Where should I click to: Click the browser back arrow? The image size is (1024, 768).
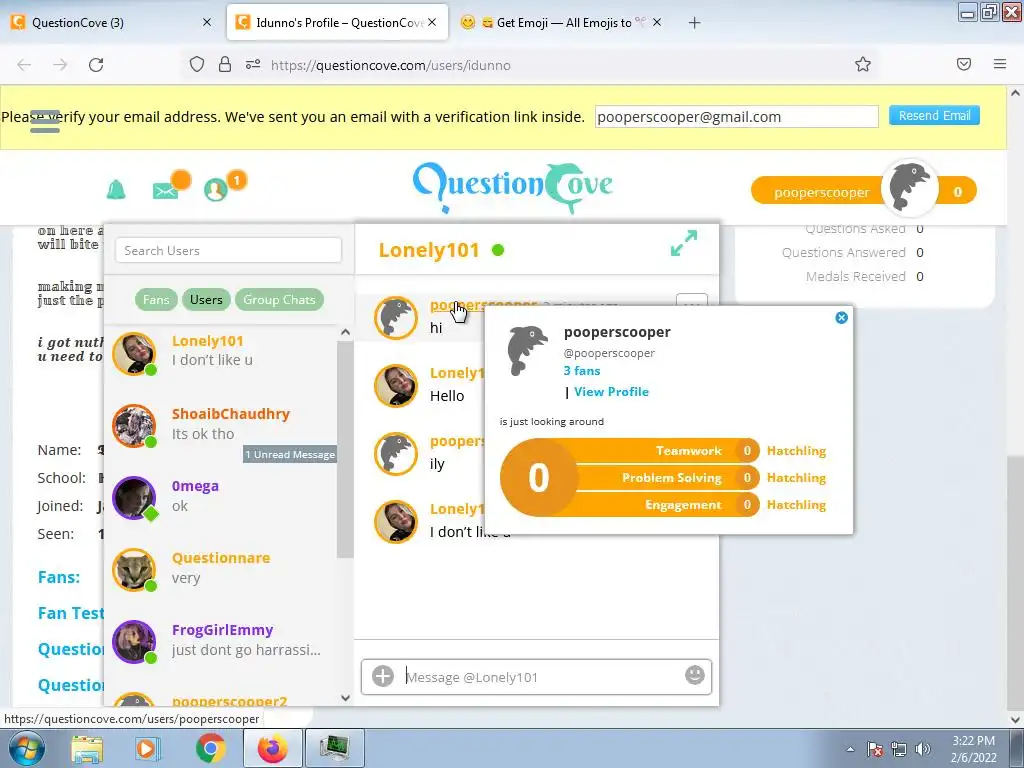[24, 65]
